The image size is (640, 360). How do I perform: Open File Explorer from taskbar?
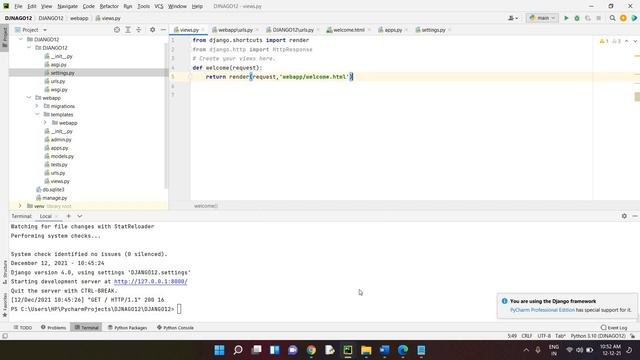pyautogui.click(x=366, y=350)
